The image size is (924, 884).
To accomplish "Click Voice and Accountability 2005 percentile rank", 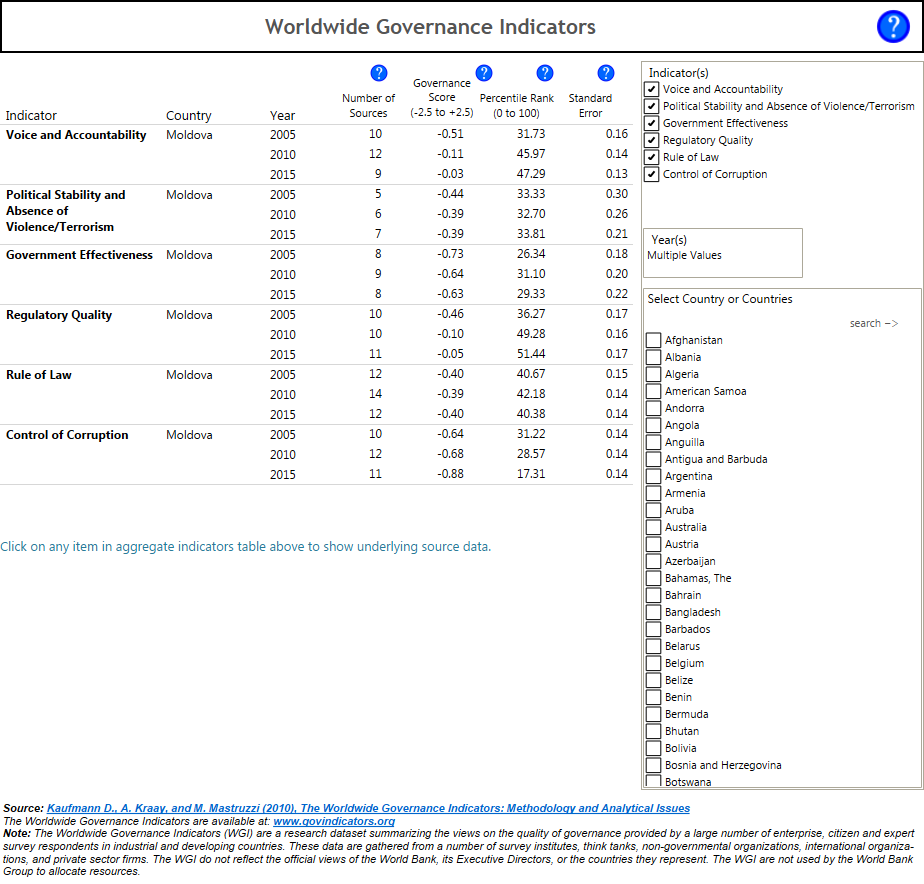I will point(531,134).
